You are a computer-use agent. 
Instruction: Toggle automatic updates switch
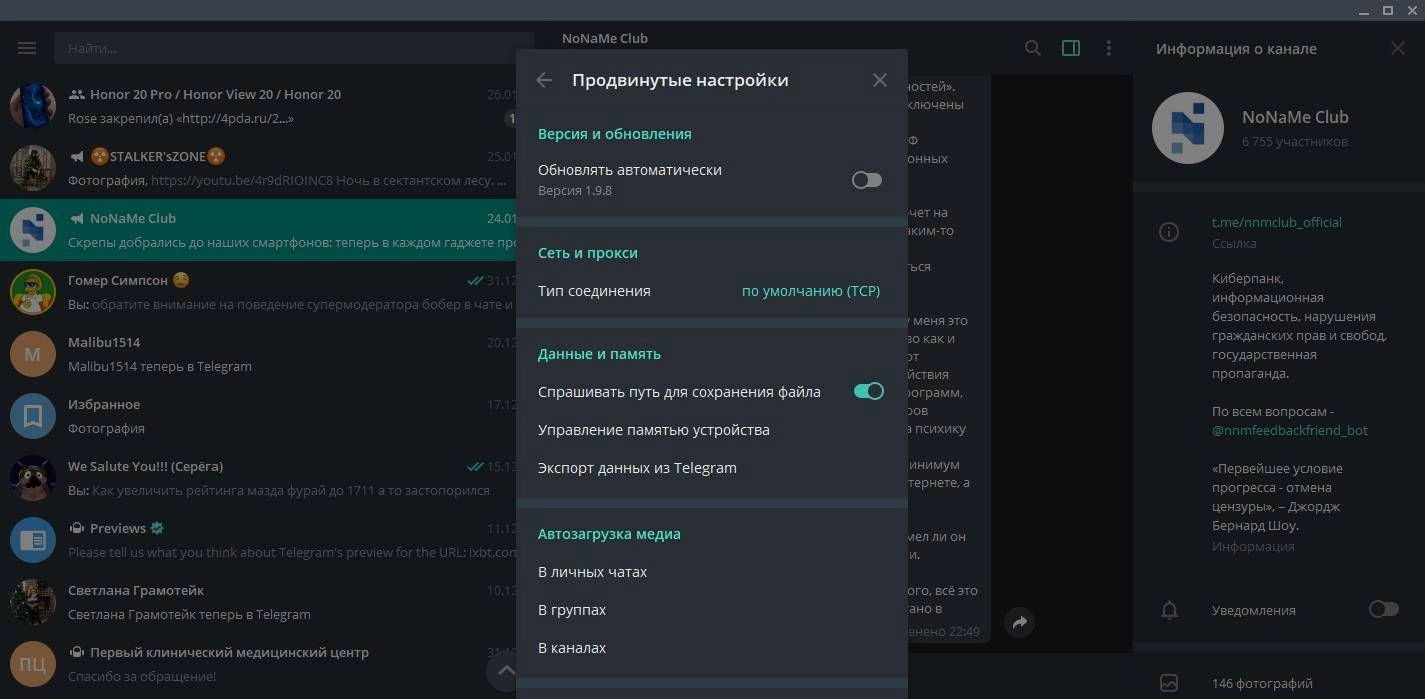(x=867, y=180)
